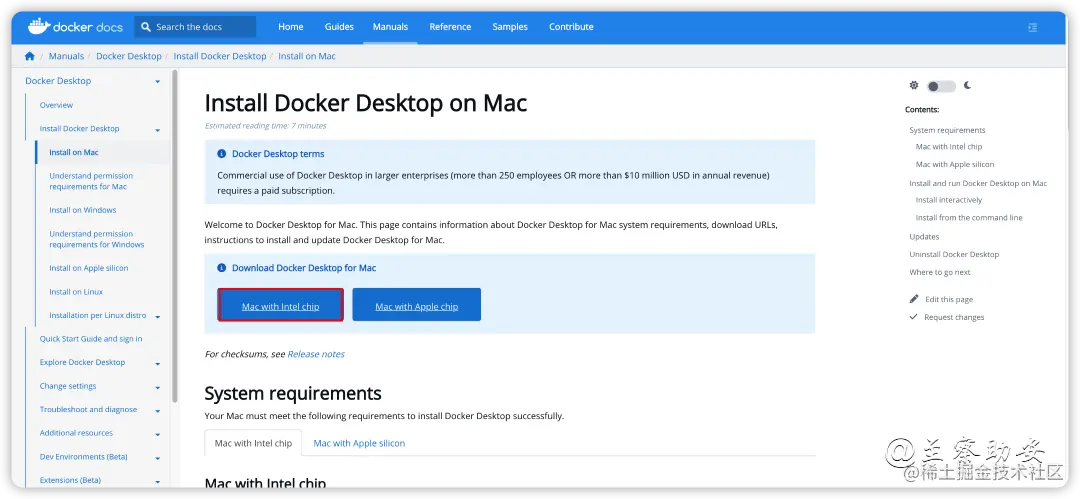Click Docker Desktop in the breadcrumb

click(129, 56)
